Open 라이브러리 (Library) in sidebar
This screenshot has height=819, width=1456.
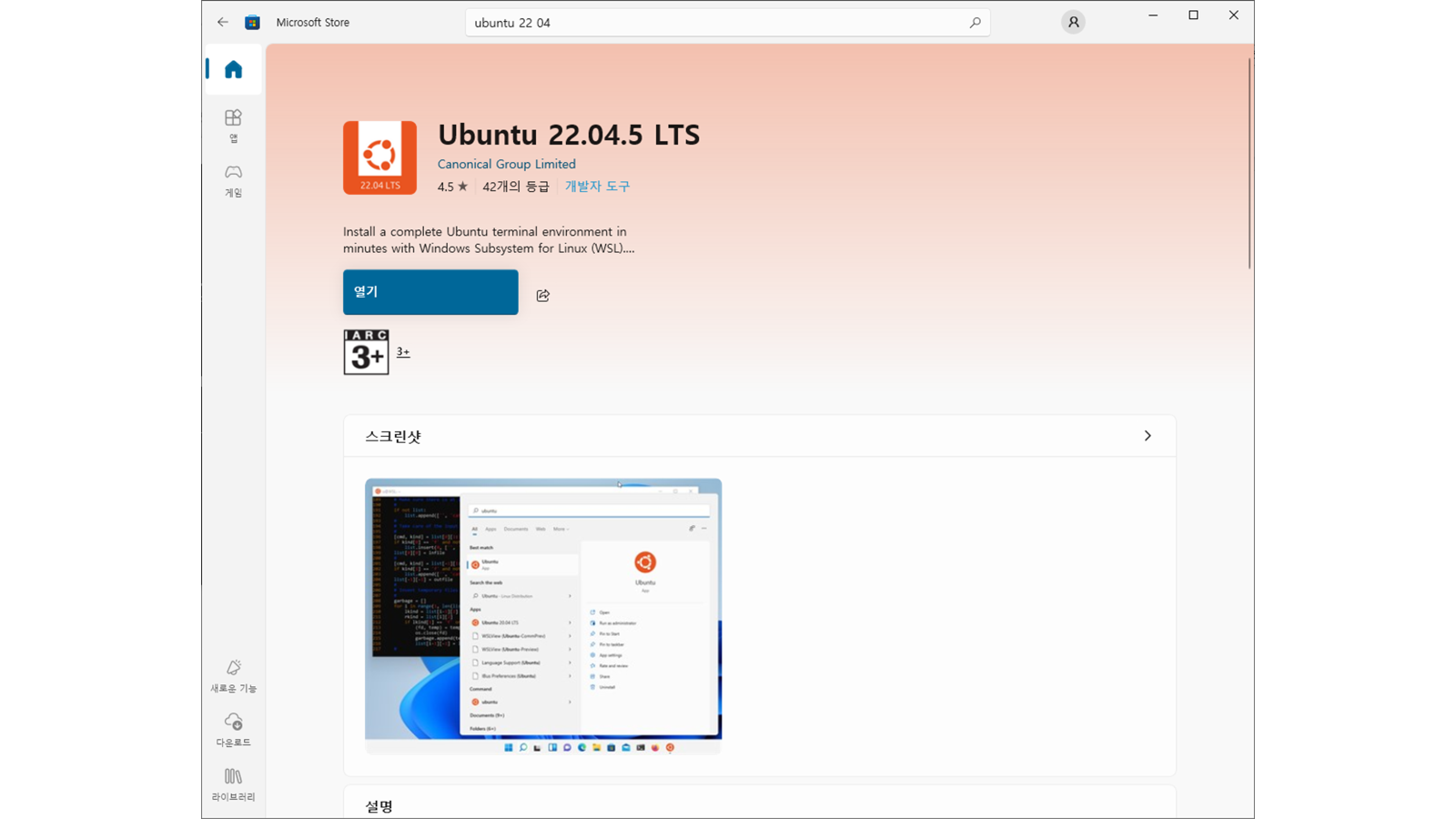tap(234, 784)
